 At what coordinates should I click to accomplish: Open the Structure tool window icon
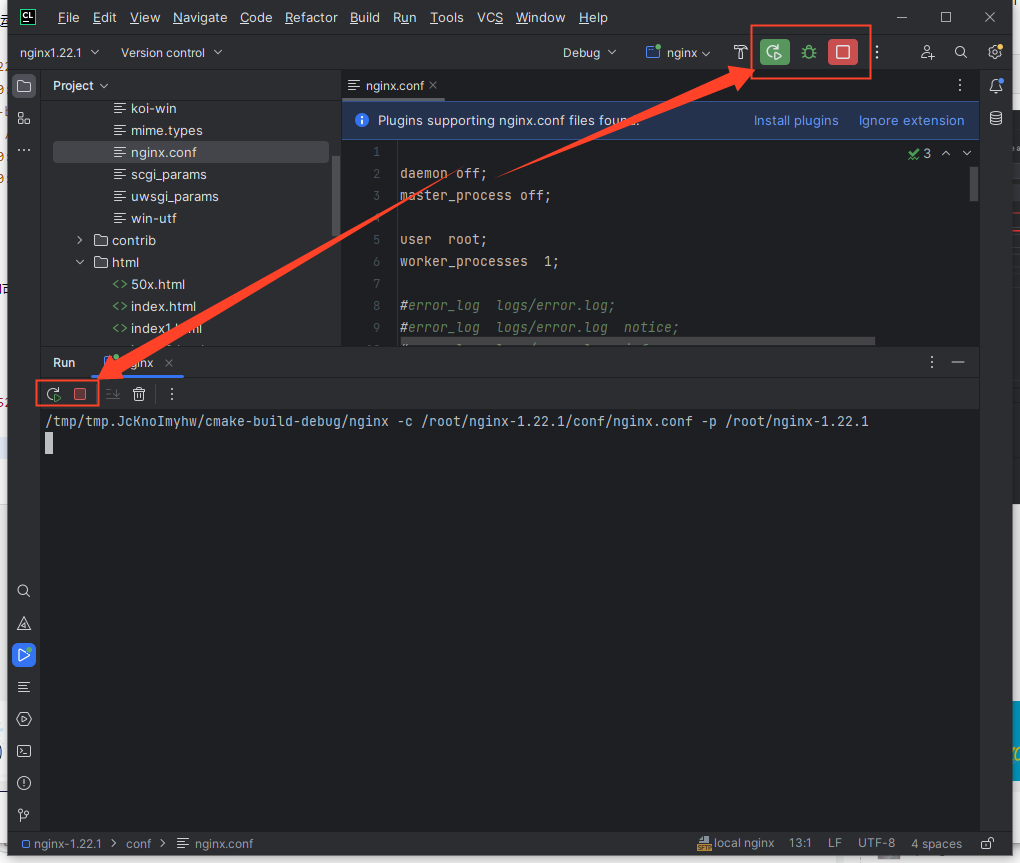(x=24, y=118)
